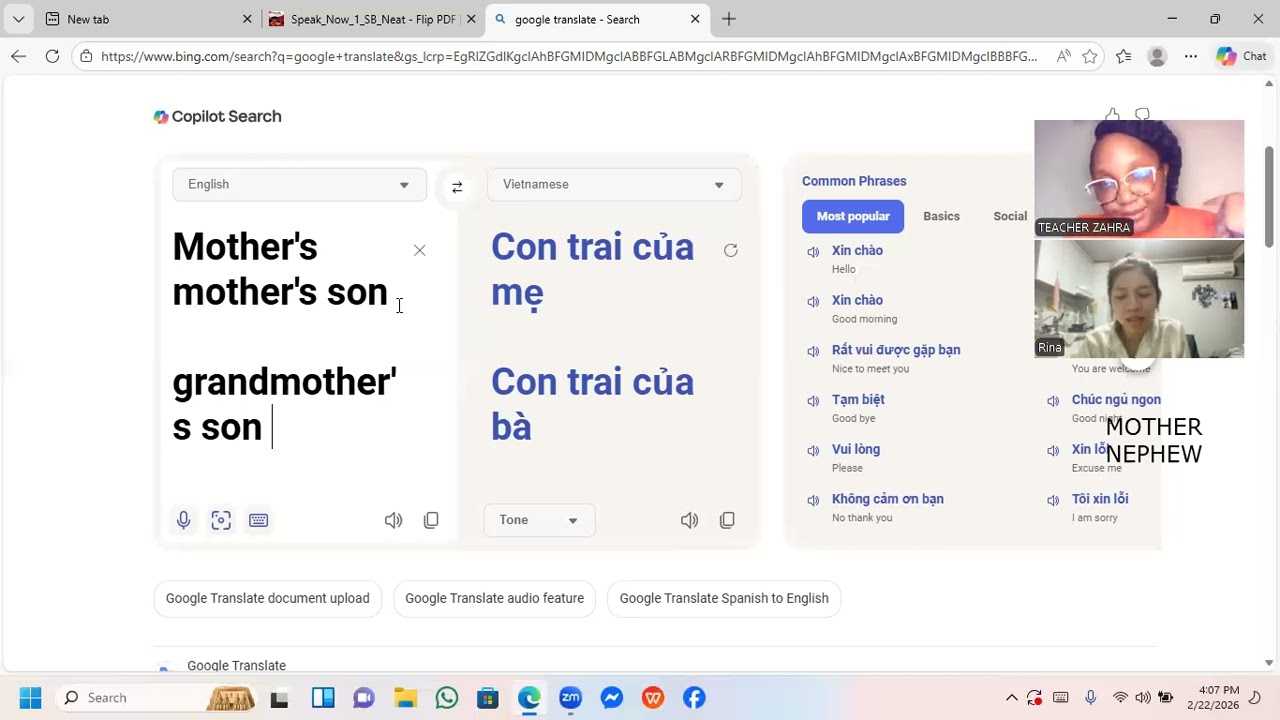
Task: Play the "Không cảm ơn bạn" audio
Action: (813, 500)
